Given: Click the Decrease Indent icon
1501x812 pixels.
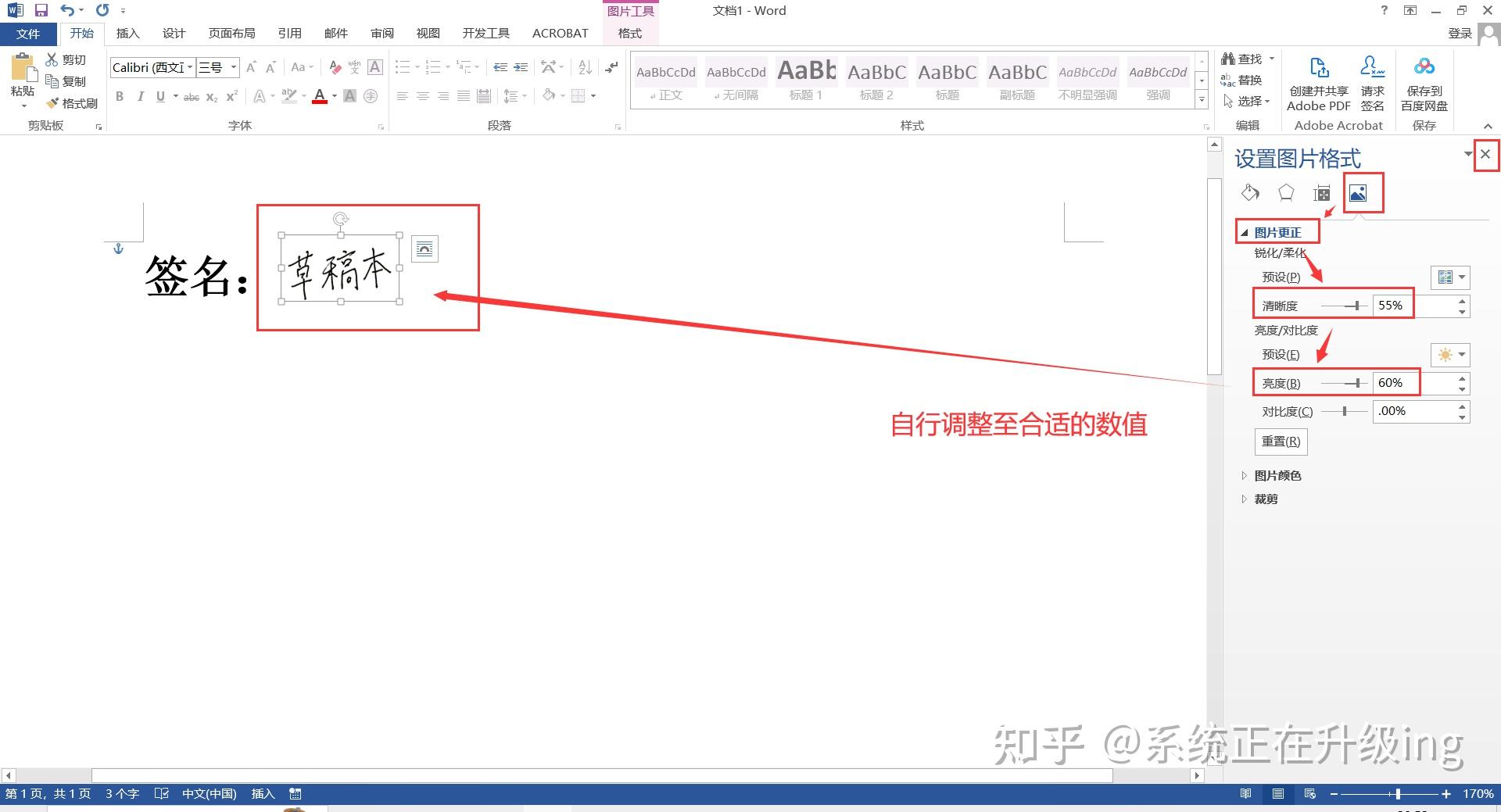Looking at the screenshot, I should coord(500,68).
